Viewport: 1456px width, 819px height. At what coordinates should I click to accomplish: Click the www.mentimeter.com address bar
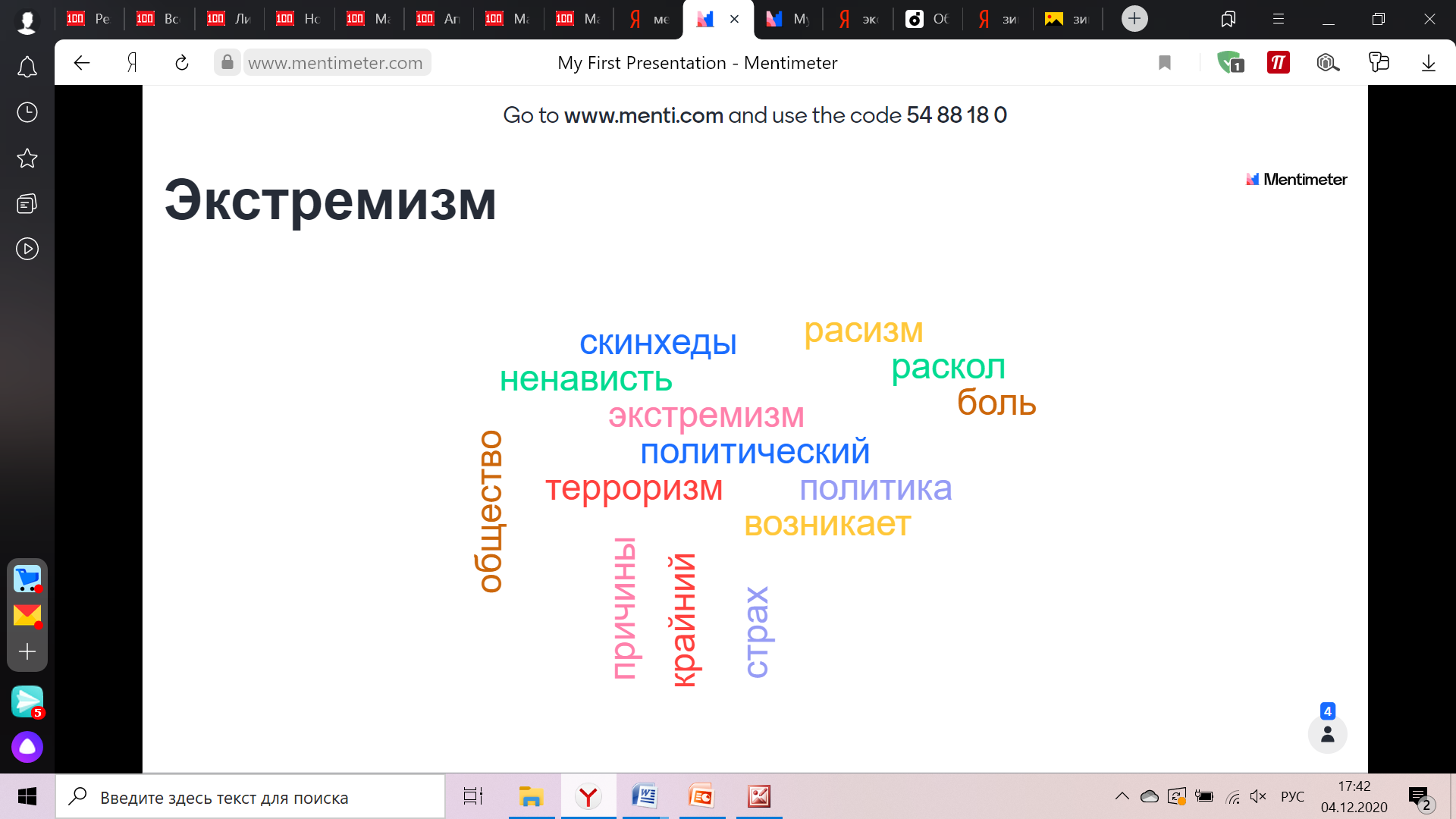[335, 63]
